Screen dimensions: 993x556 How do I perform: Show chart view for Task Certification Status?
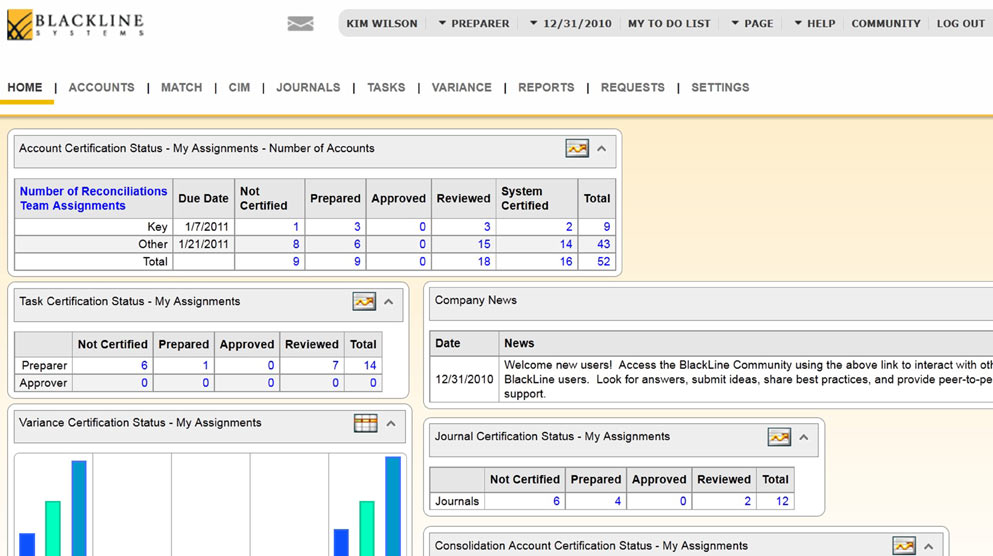click(364, 301)
